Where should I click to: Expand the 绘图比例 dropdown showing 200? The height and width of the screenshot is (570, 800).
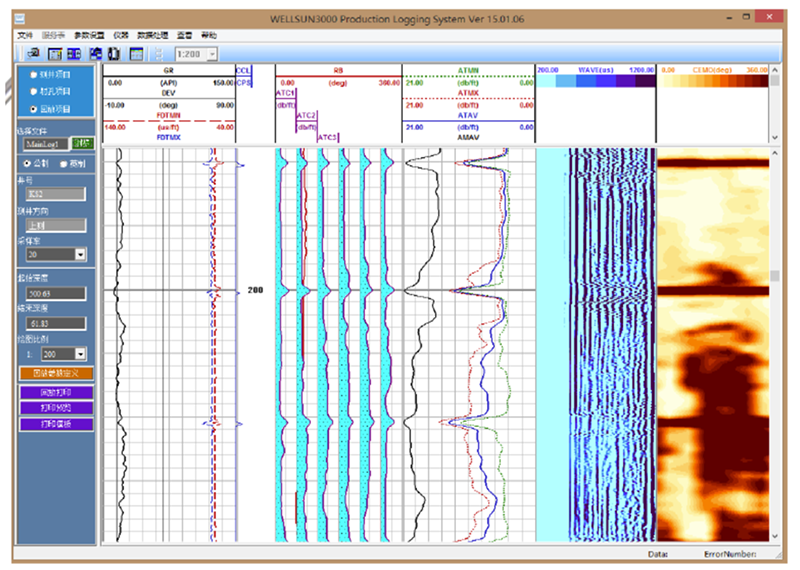81,354
